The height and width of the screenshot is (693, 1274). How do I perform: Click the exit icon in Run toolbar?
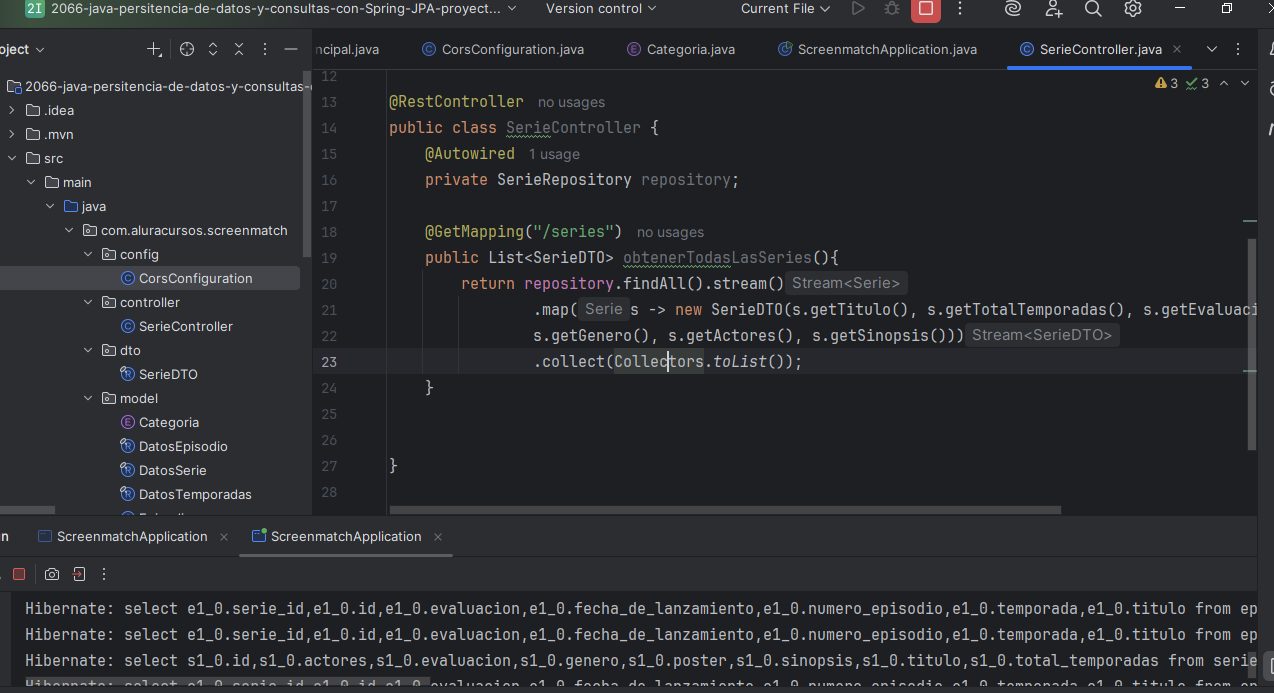pyautogui.click(x=79, y=574)
